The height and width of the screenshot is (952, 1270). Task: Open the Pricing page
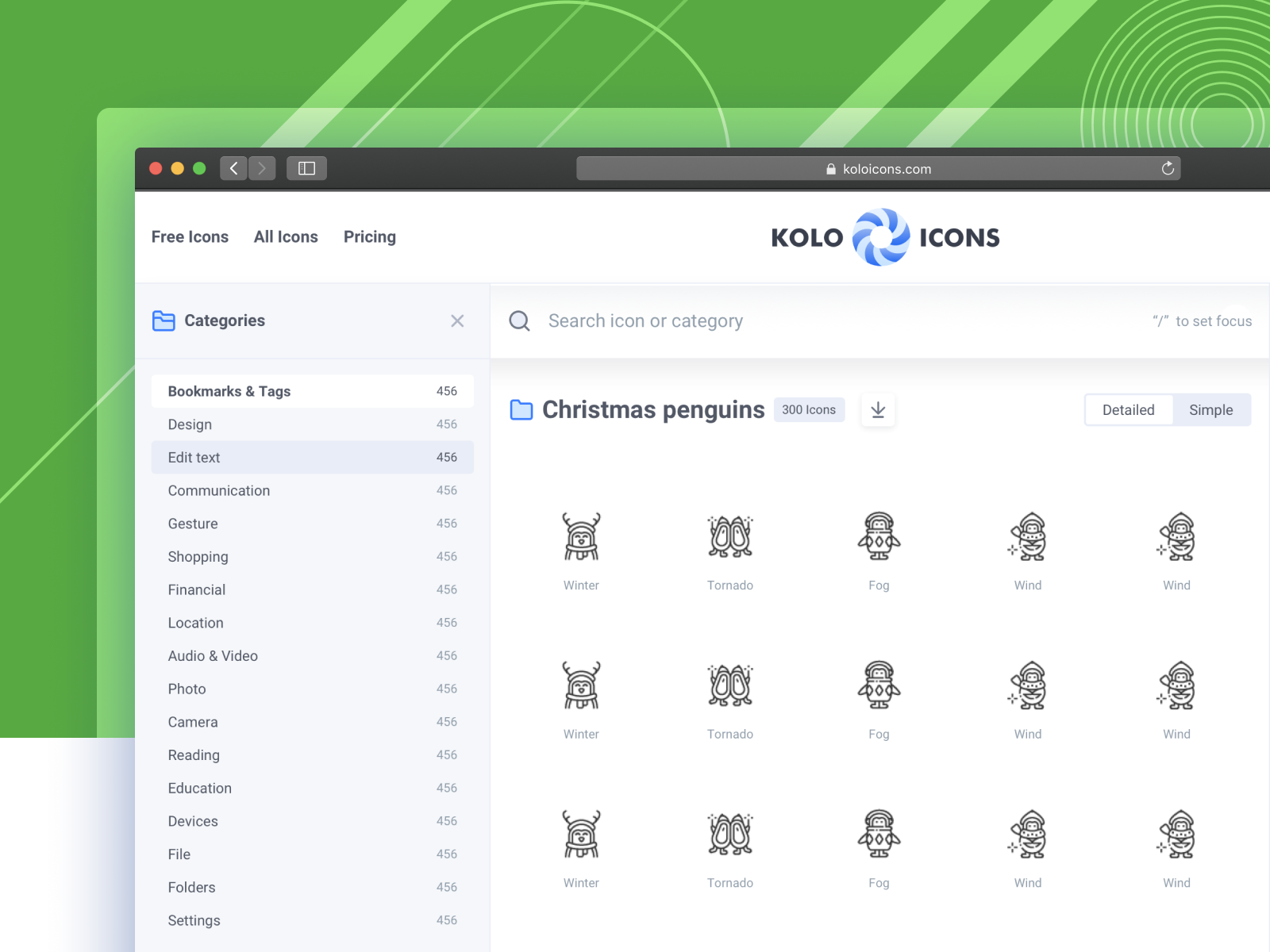(x=370, y=237)
